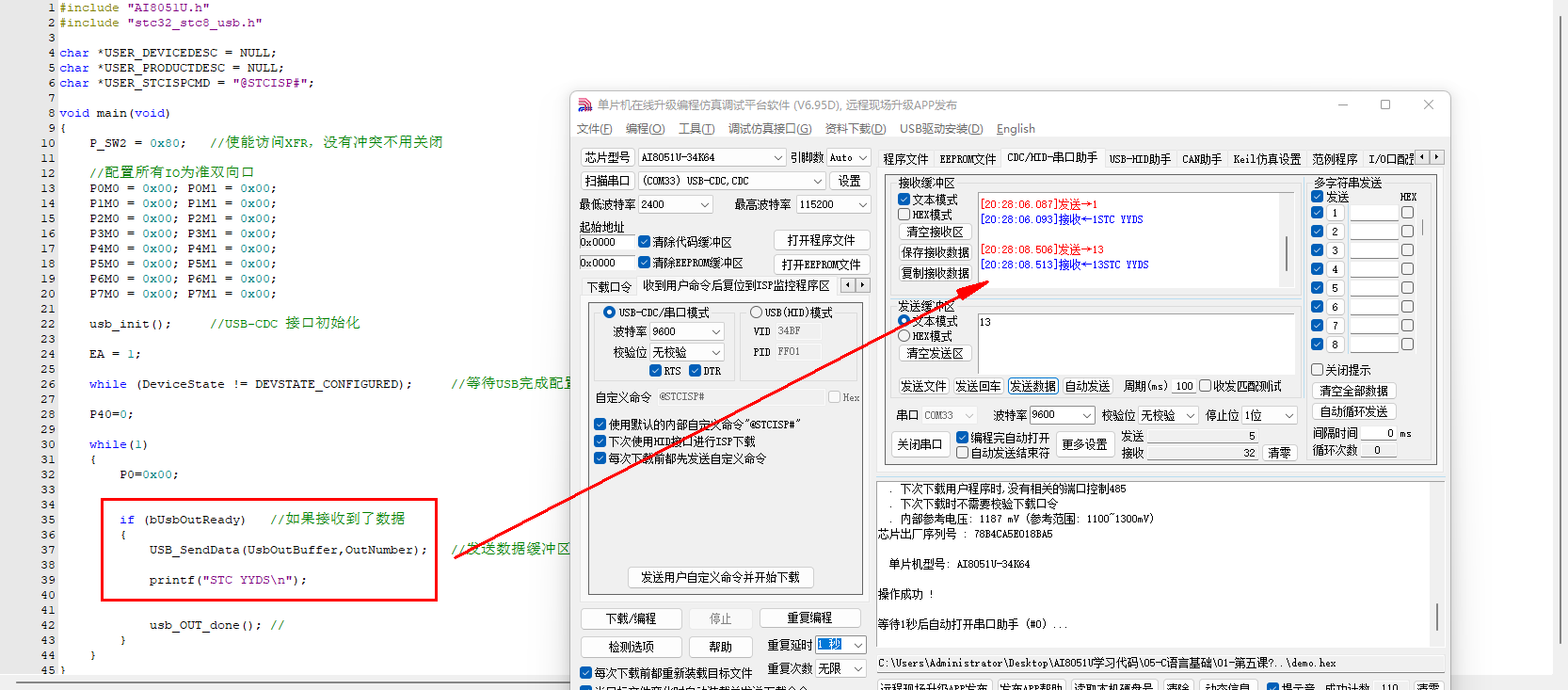Switch interface language via English menu
Viewport: 1568px width, 690px height.
click(1016, 129)
